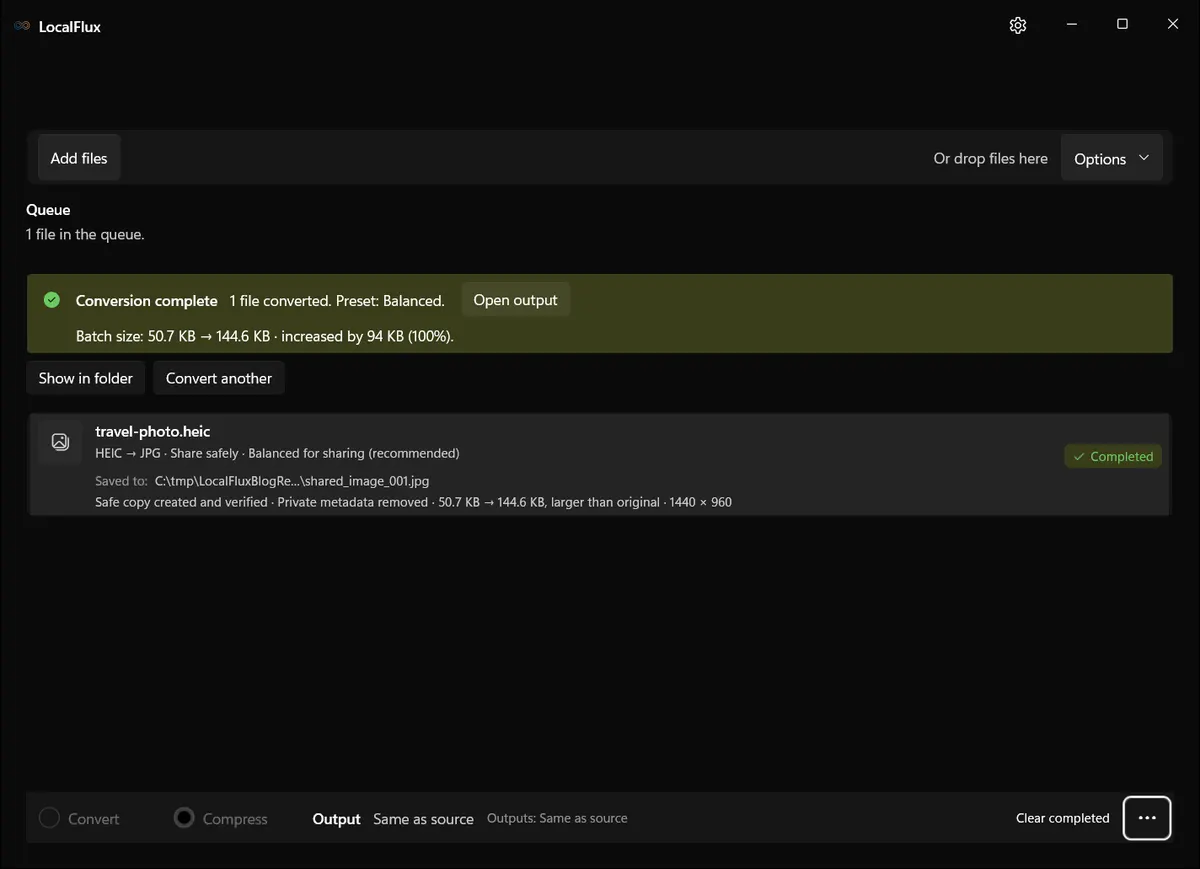The image size is (1200, 869).
Task: Click the 'Queue' heading
Action: [x=48, y=210]
